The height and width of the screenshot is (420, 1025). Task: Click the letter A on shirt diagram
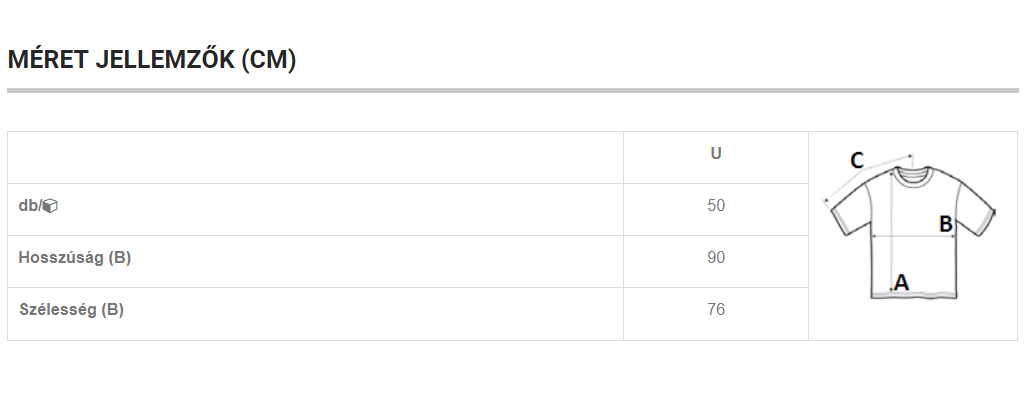point(901,283)
